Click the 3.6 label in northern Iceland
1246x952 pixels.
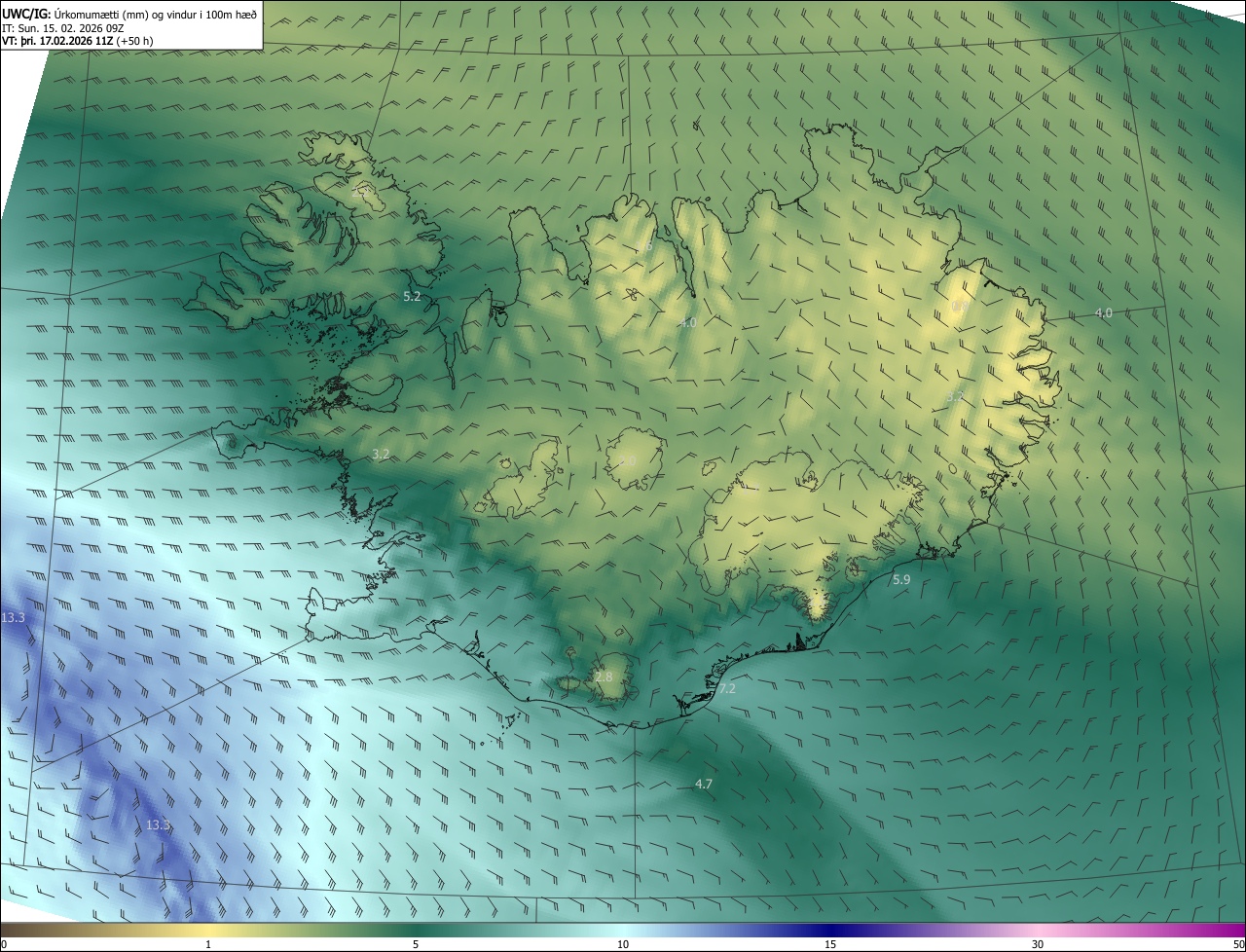click(644, 246)
